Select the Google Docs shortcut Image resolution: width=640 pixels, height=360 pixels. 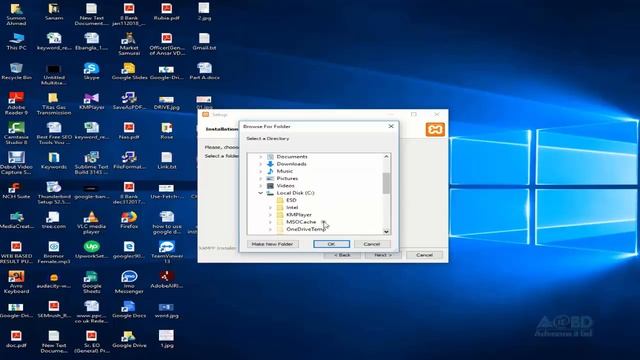tap(129, 310)
